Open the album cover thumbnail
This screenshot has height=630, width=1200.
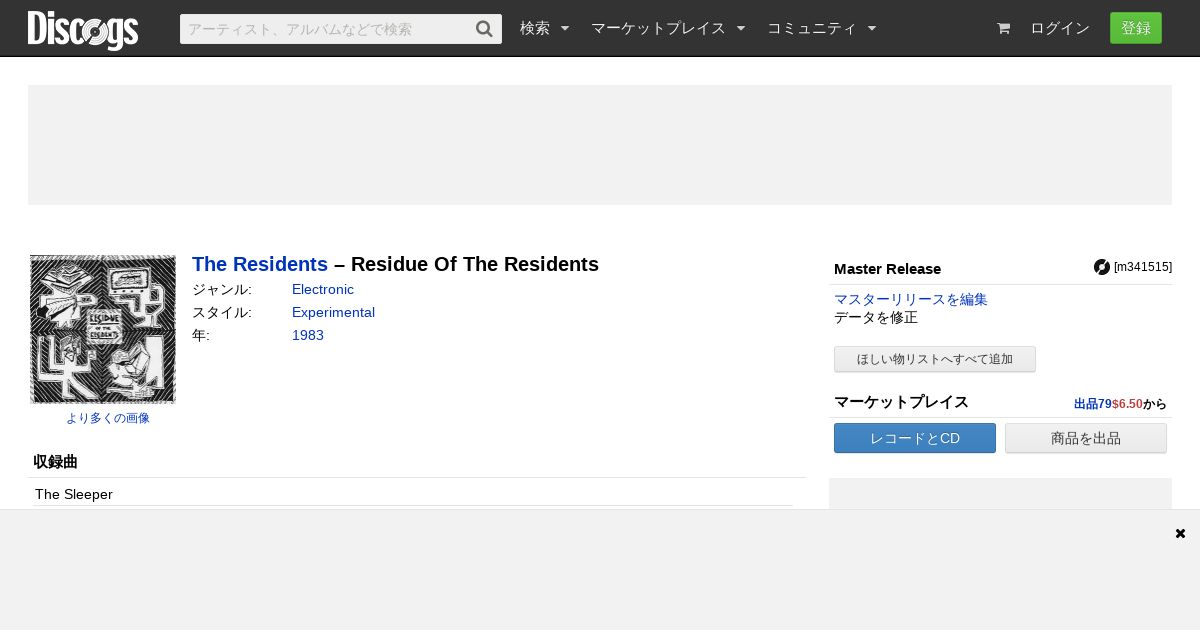[x=103, y=329]
